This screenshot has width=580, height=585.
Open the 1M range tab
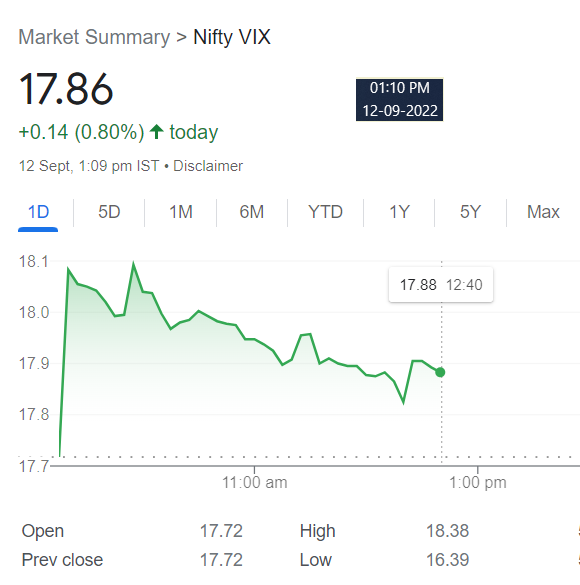pos(181,212)
